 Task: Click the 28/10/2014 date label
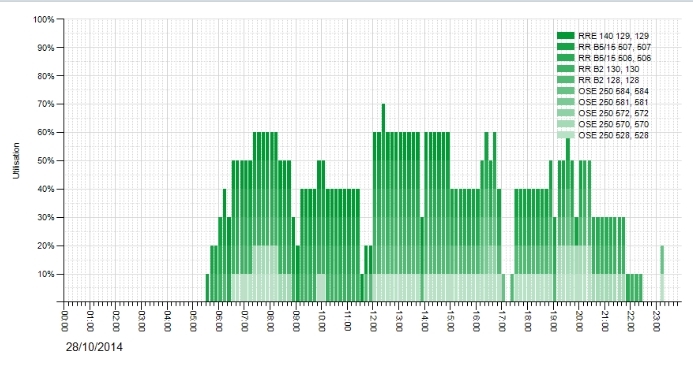pyautogui.click(x=94, y=347)
